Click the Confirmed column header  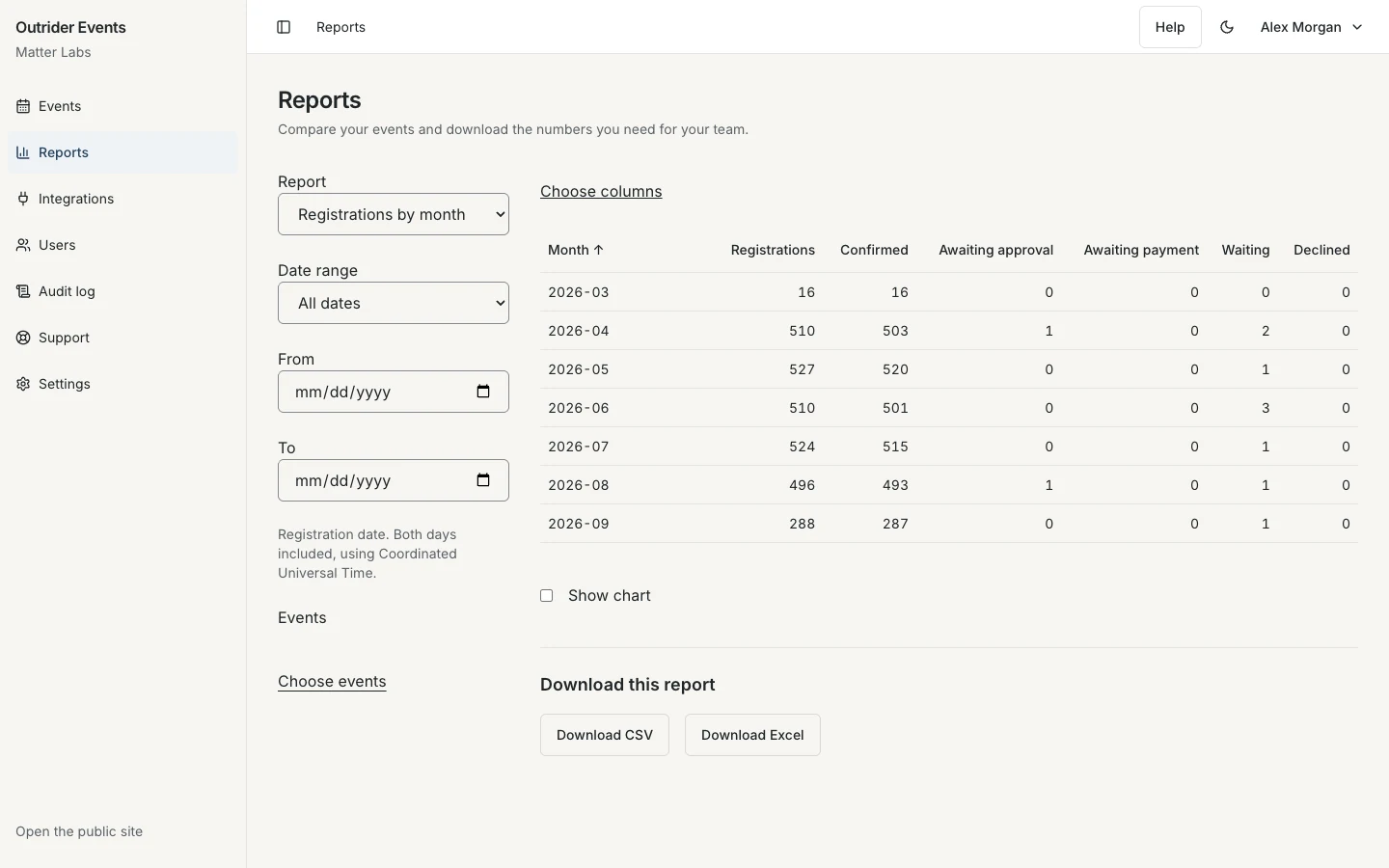click(874, 250)
